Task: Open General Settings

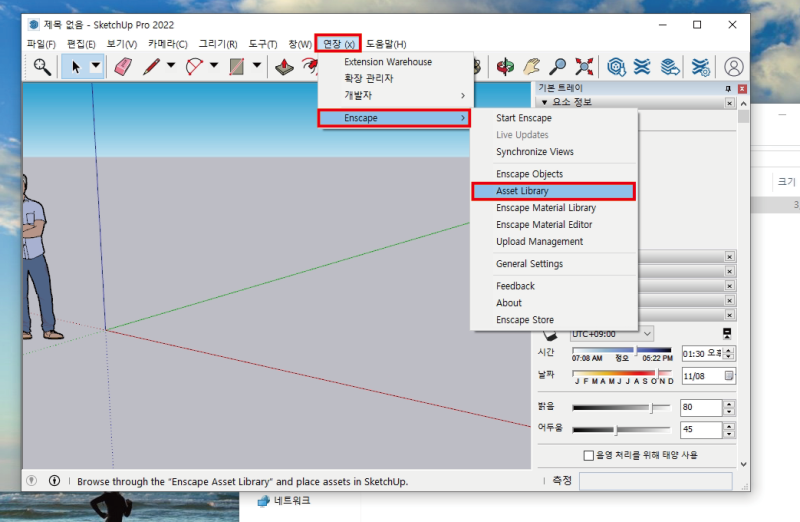Action: [554, 264]
